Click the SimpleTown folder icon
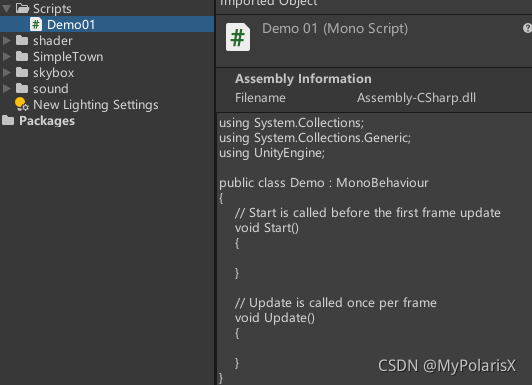The height and width of the screenshot is (385, 532). tap(22, 56)
